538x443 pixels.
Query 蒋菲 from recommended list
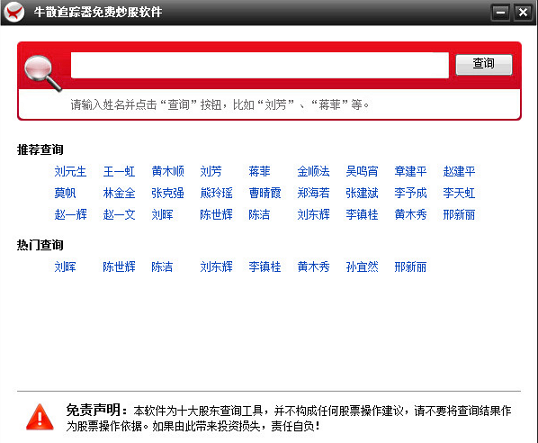259,171
